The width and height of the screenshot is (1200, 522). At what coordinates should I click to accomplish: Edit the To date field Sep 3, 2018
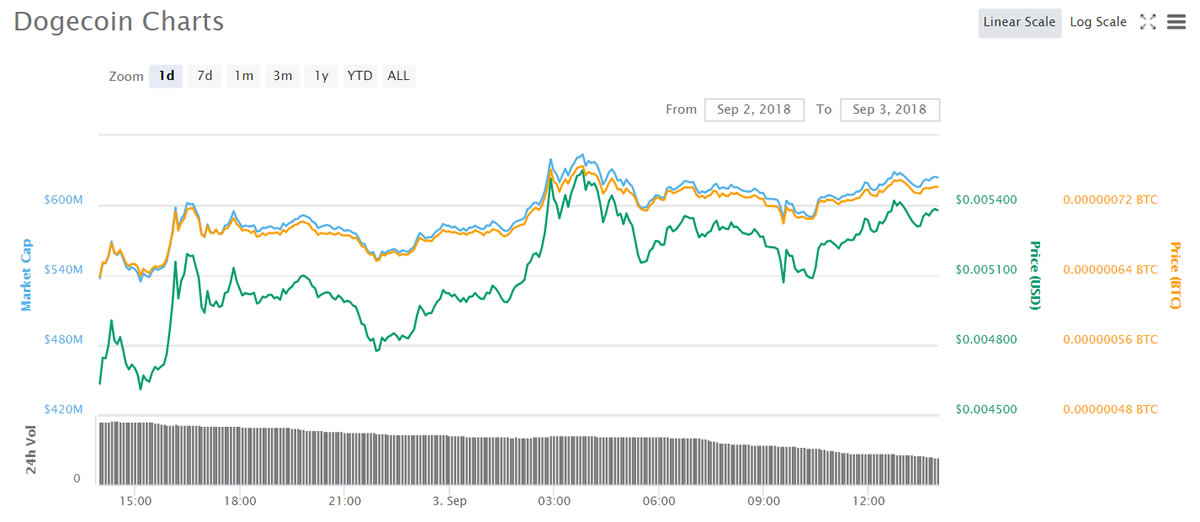(x=890, y=109)
